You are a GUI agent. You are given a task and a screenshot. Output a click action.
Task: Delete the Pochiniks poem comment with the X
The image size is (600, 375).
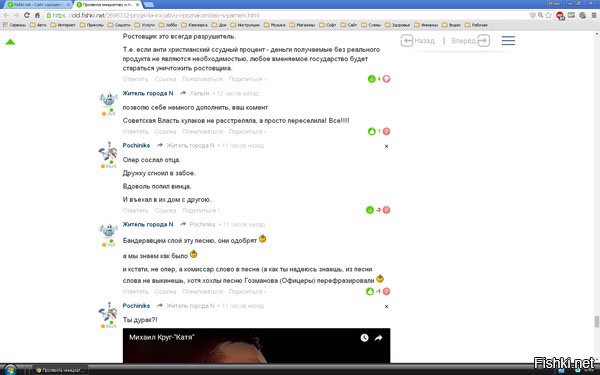click(386, 146)
